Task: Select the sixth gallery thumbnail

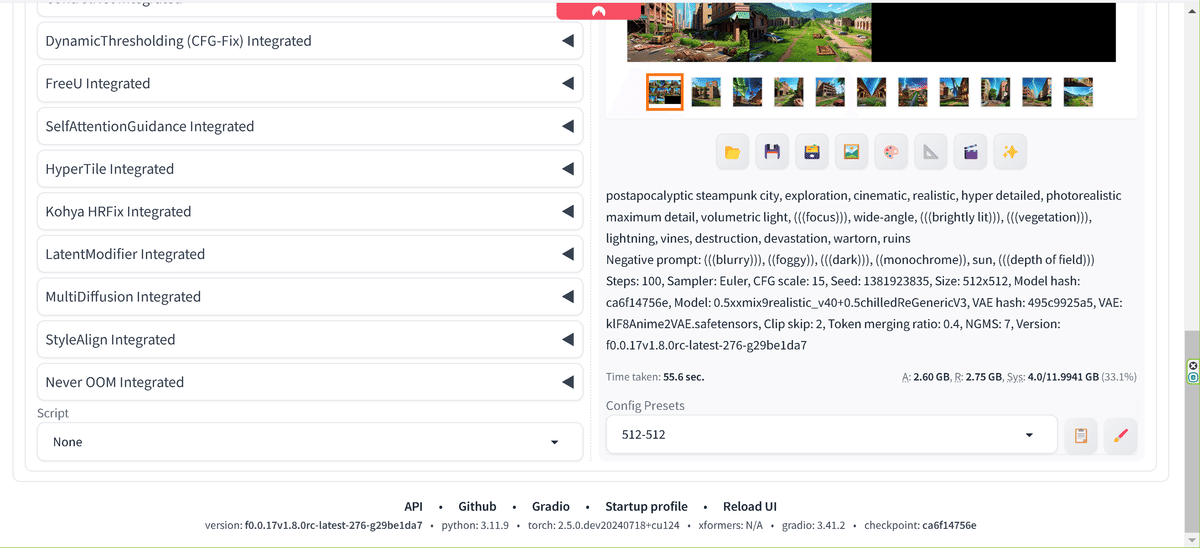Action: coord(871,92)
